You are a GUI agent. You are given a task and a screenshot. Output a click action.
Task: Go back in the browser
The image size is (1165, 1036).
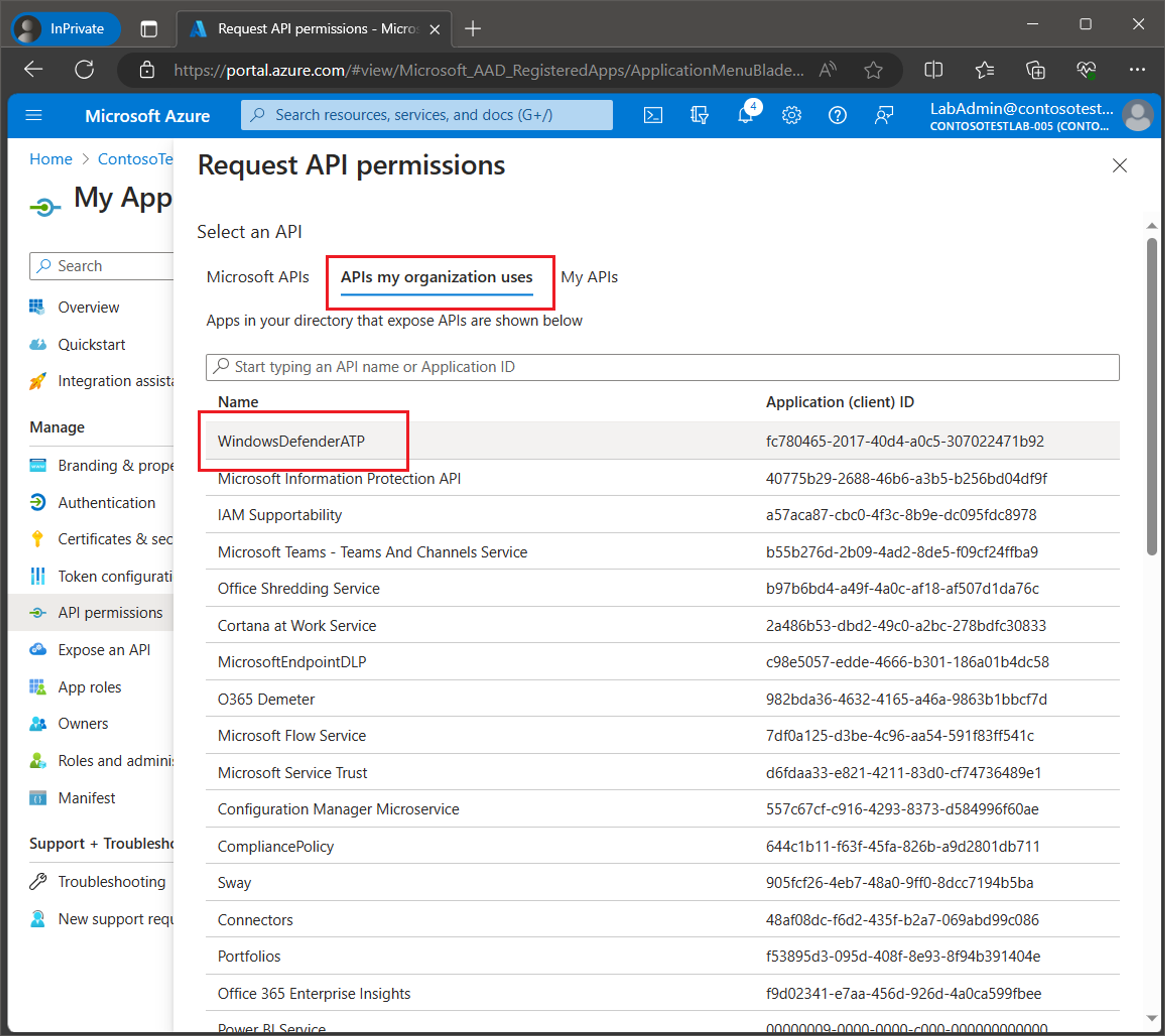coord(34,70)
